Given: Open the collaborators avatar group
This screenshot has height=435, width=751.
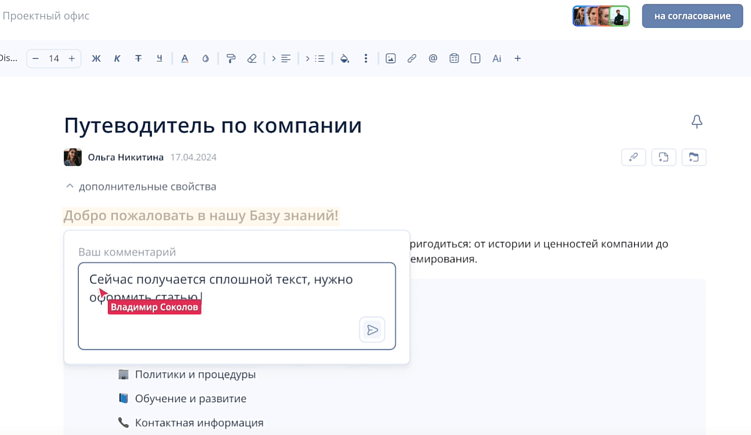Looking at the screenshot, I should 601,16.
